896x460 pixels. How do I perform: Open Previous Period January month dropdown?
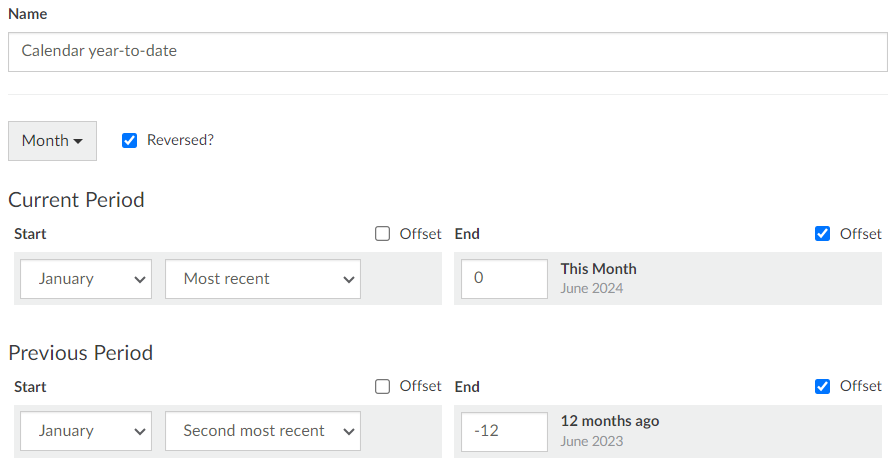(86, 431)
